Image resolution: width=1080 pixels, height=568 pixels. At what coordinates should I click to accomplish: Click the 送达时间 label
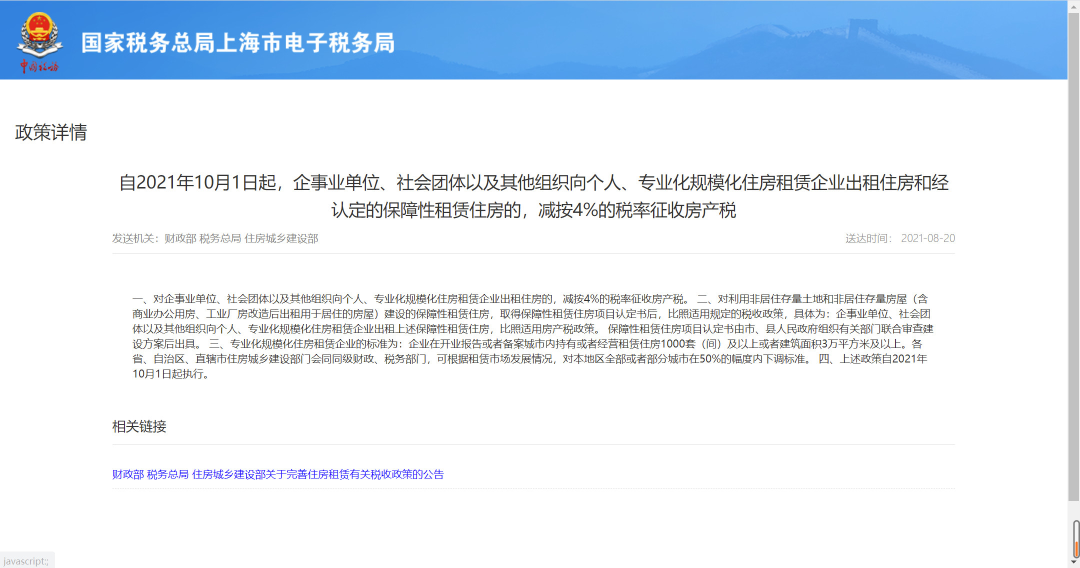868,238
